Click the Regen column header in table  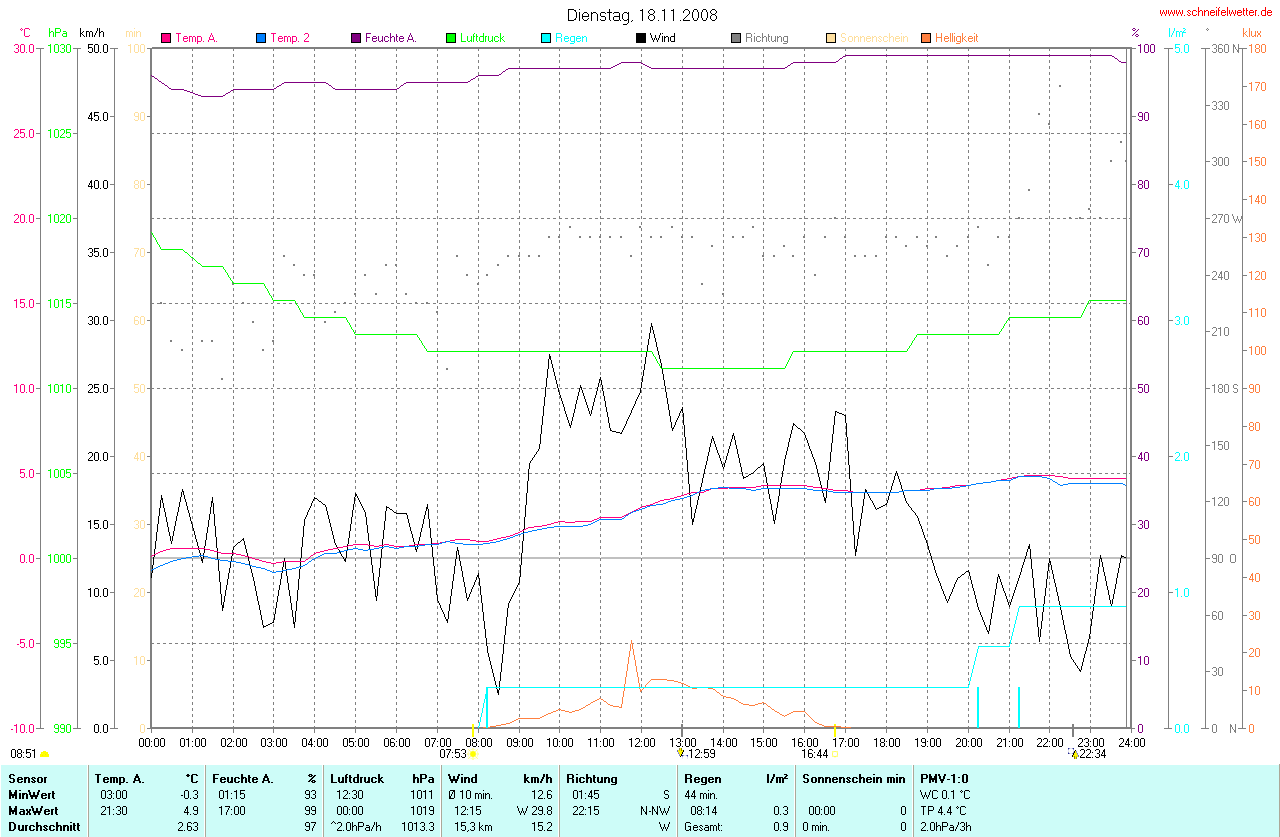[702, 778]
